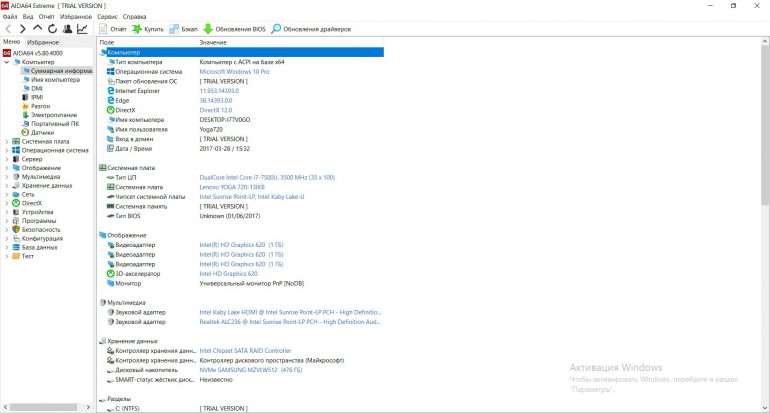Click the back navigation arrow
This screenshot has height=413, width=770.
[8, 29]
